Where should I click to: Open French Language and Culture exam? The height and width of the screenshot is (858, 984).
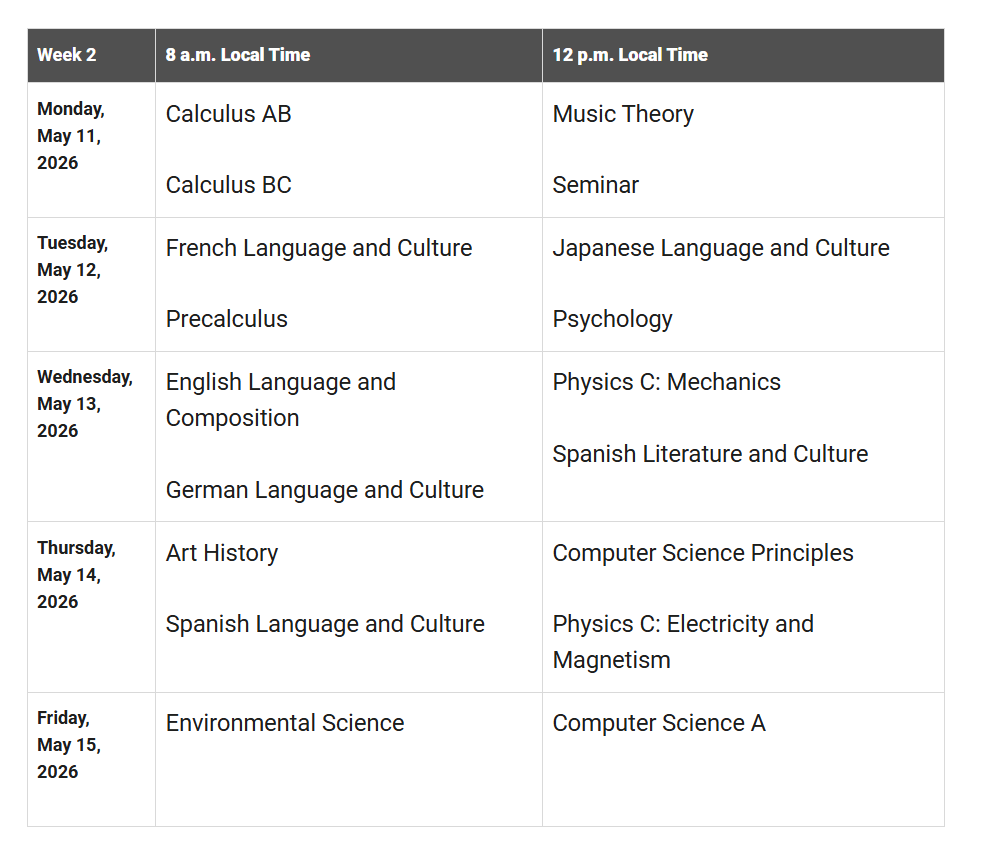318,248
